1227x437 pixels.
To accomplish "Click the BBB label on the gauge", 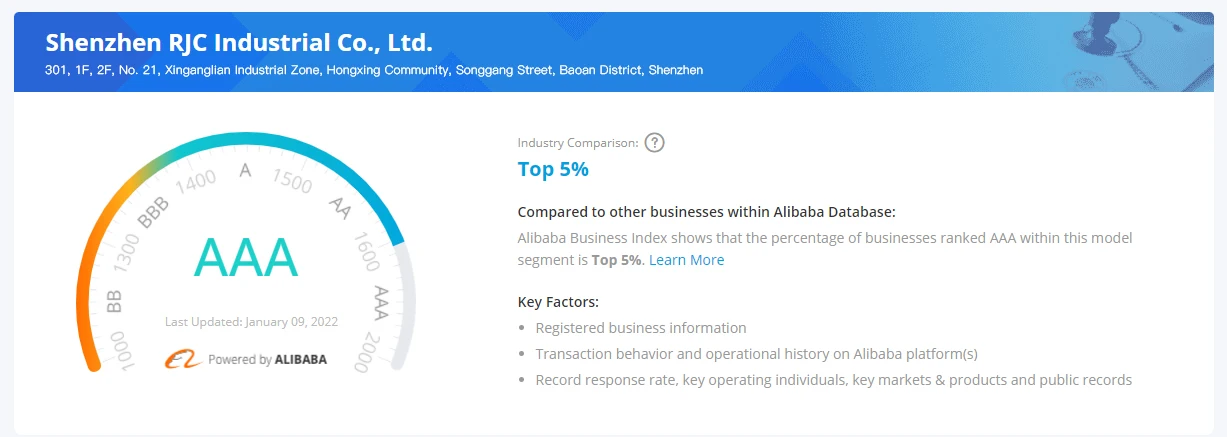I will coord(154,211).
